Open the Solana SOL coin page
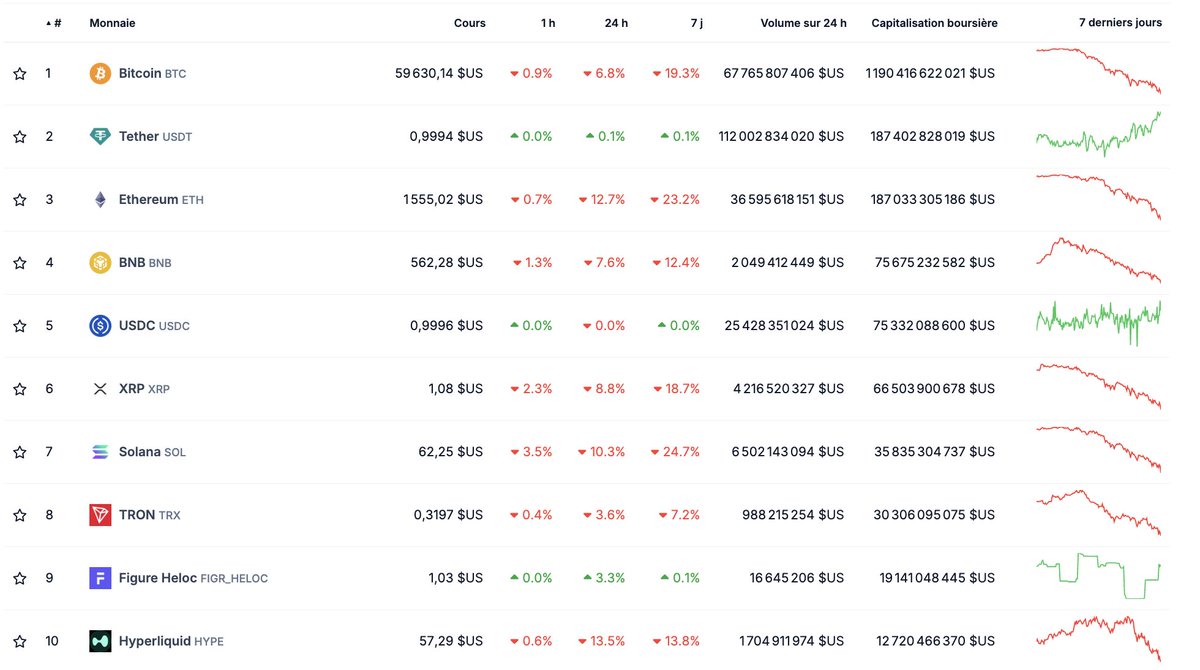This screenshot has width=1200, height=670. (x=152, y=452)
